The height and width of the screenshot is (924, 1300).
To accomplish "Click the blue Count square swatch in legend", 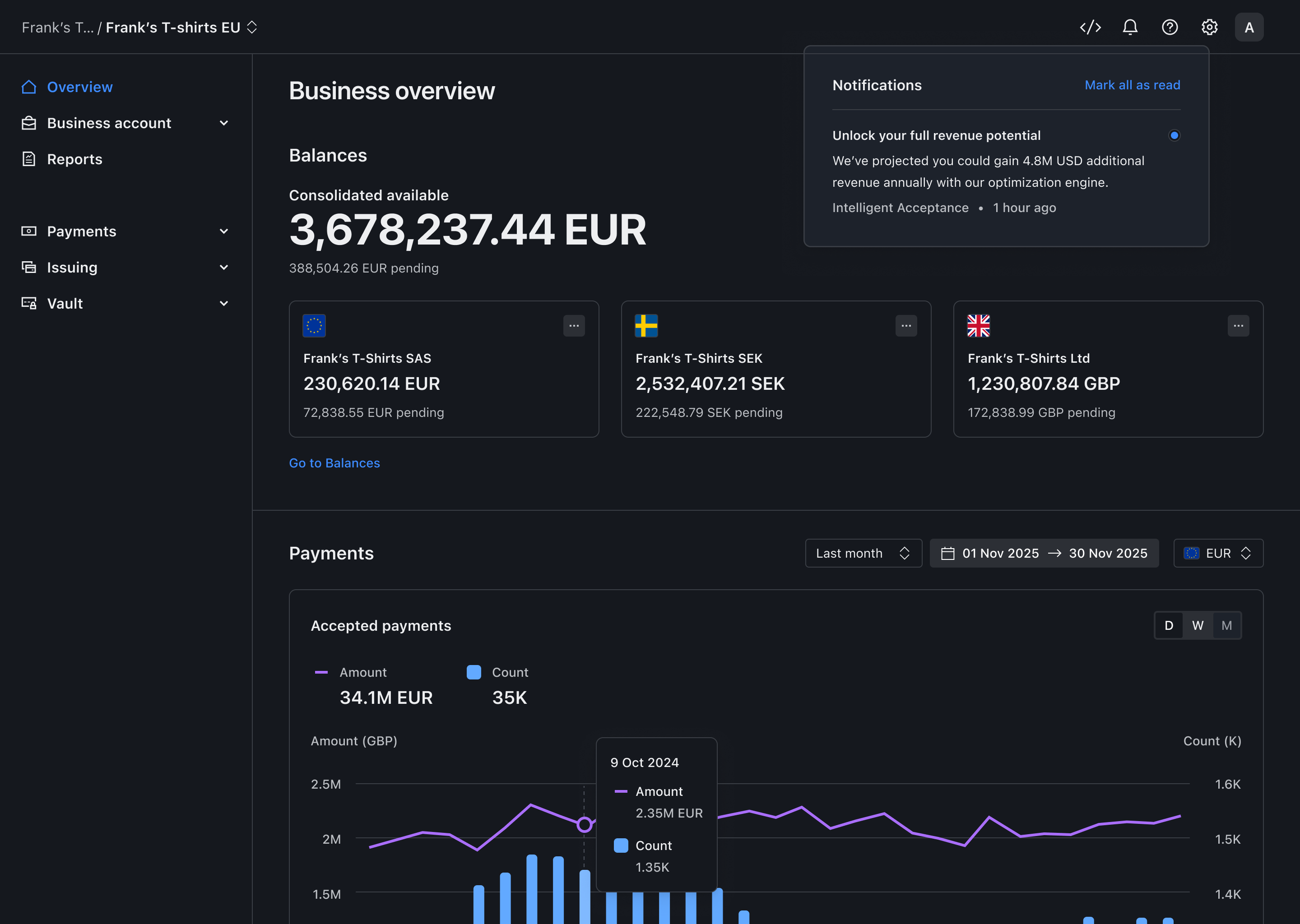I will click(474, 673).
